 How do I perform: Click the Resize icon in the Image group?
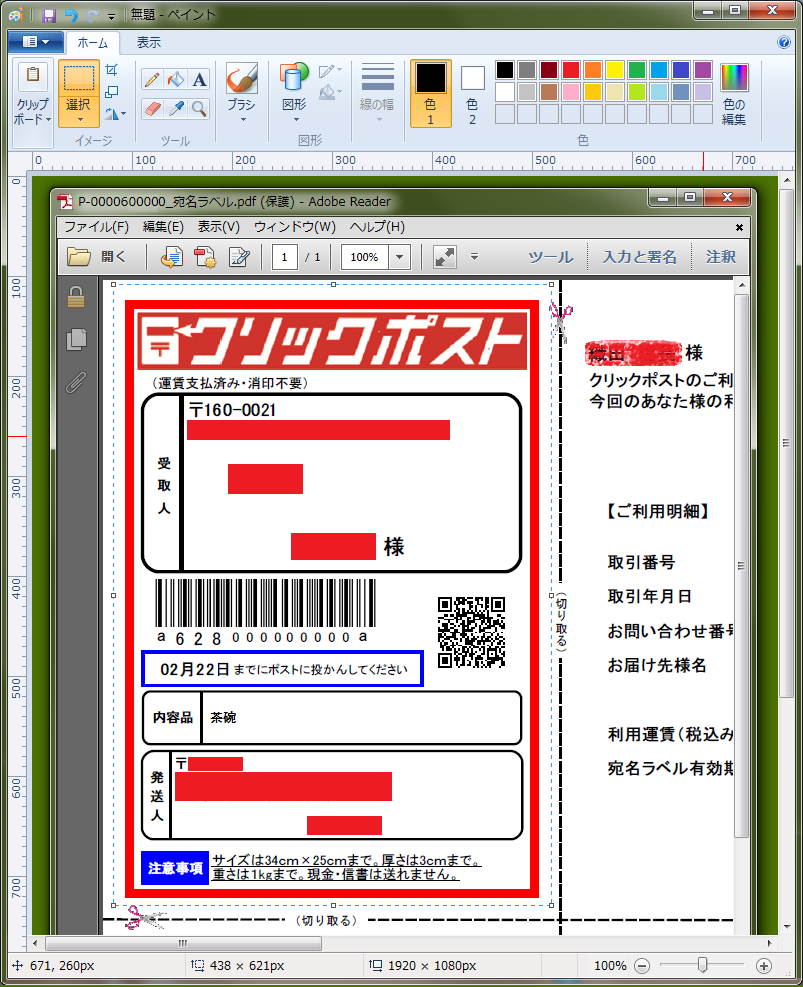[x=112, y=92]
